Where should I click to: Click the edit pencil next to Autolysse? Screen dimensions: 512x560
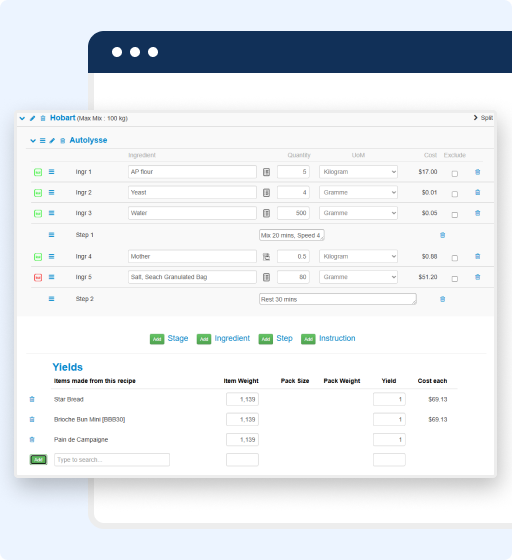(x=52, y=141)
